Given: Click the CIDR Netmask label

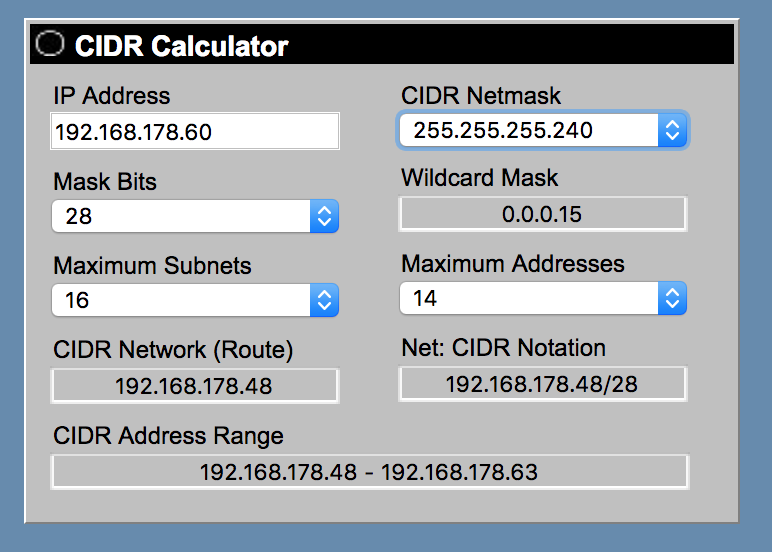Looking at the screenshot, I should [481, 96].
